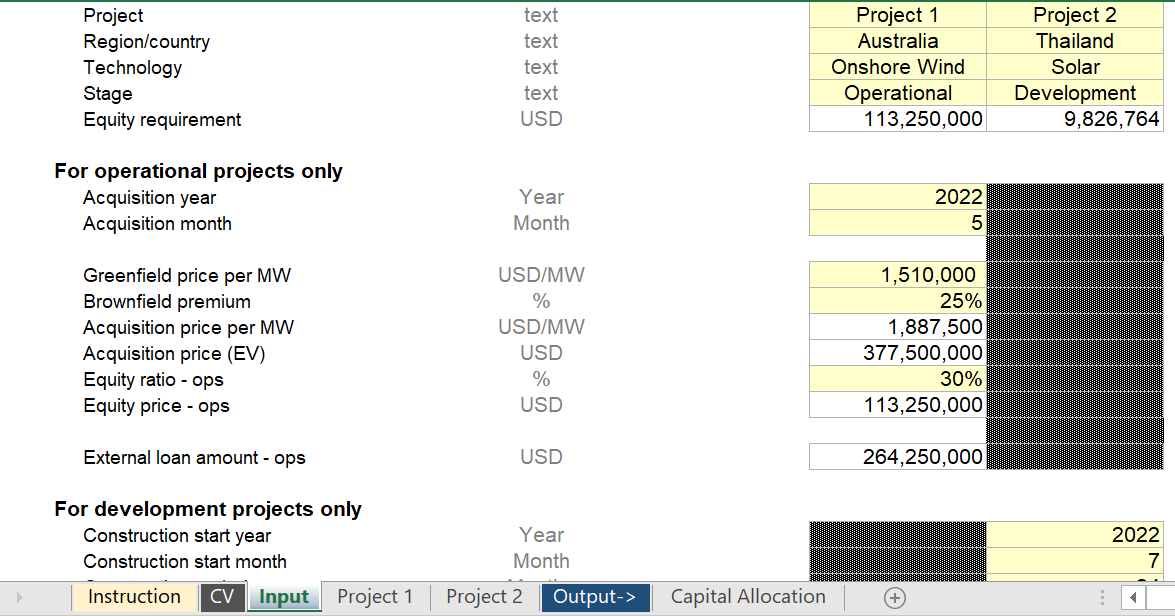Add a new sheet with plus icon
The height and width of the screenshot is (616, 1175).
894,597
